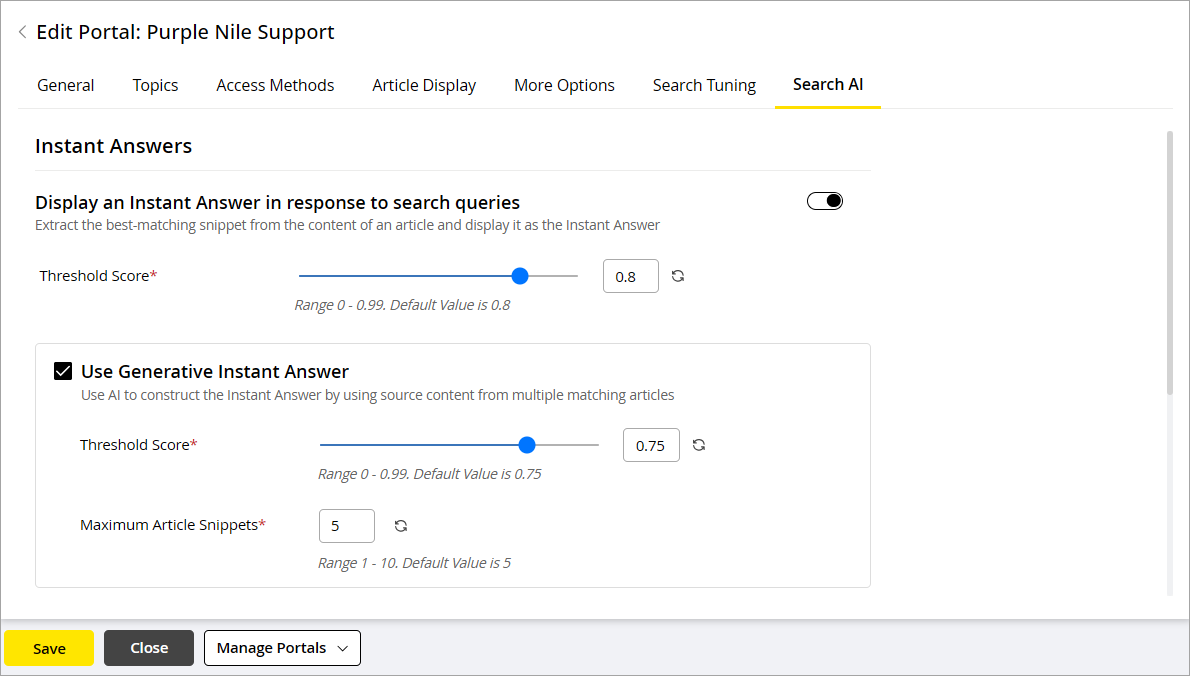Click the Maximum Article Snippets input field
This screenshot has width=1190, height=676.
(x=346, y=525)
